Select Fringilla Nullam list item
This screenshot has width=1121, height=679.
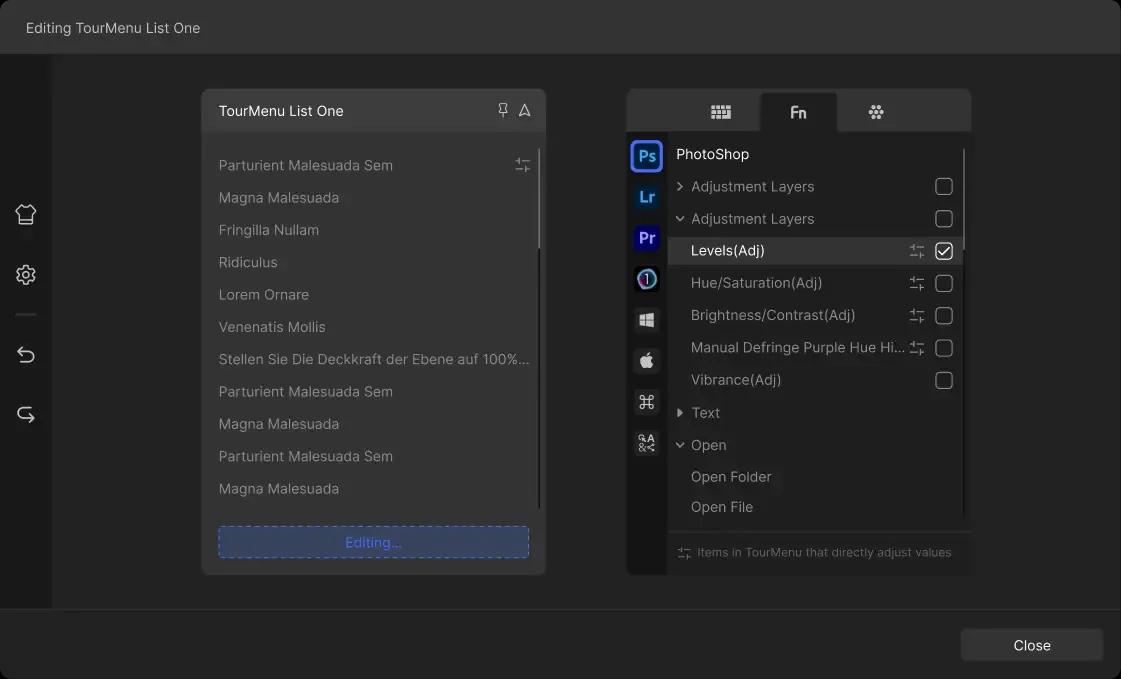click(269, 230)
